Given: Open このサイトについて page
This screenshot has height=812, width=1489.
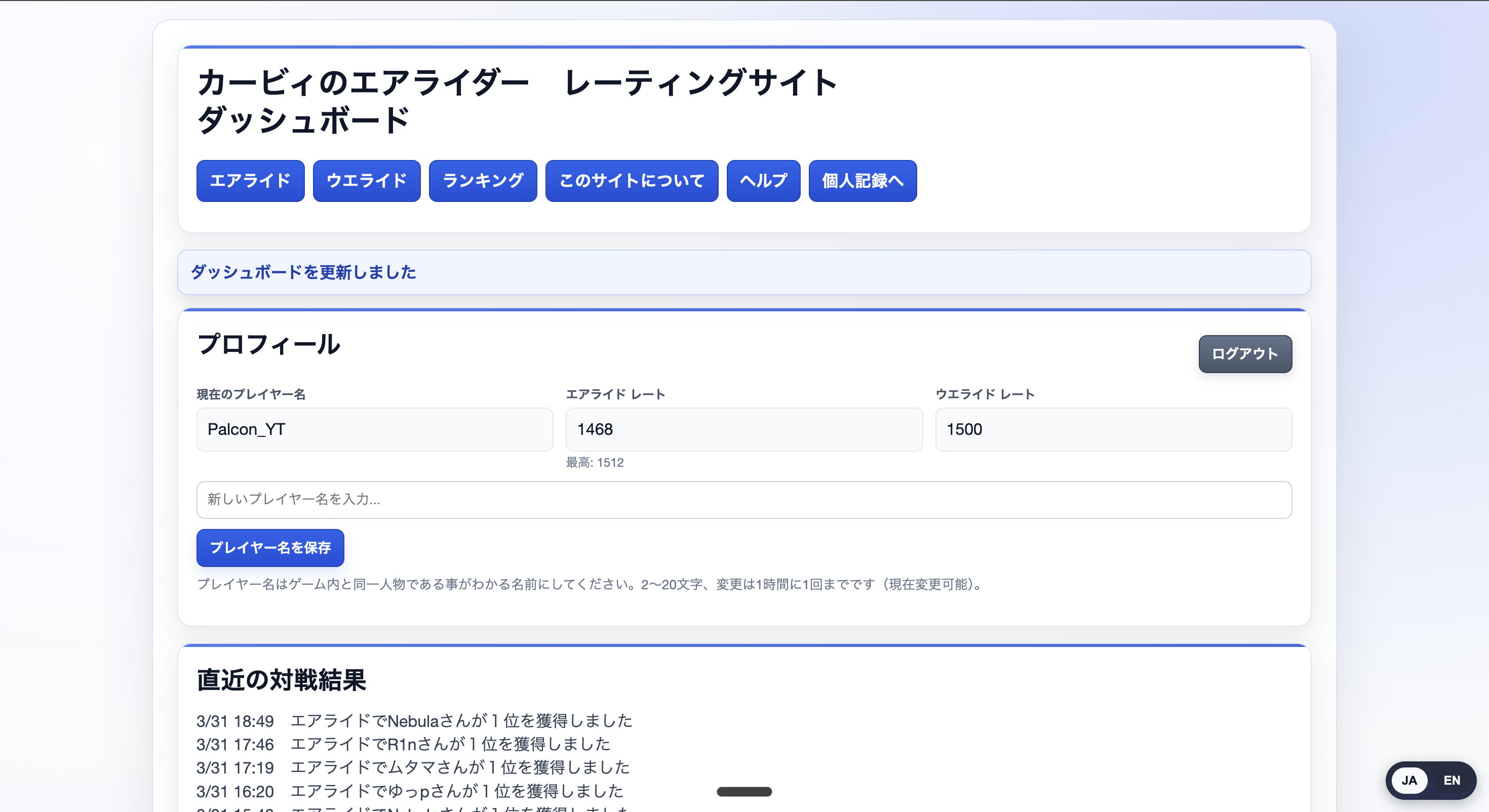Looking at the screenshot, I should [631, 181].
